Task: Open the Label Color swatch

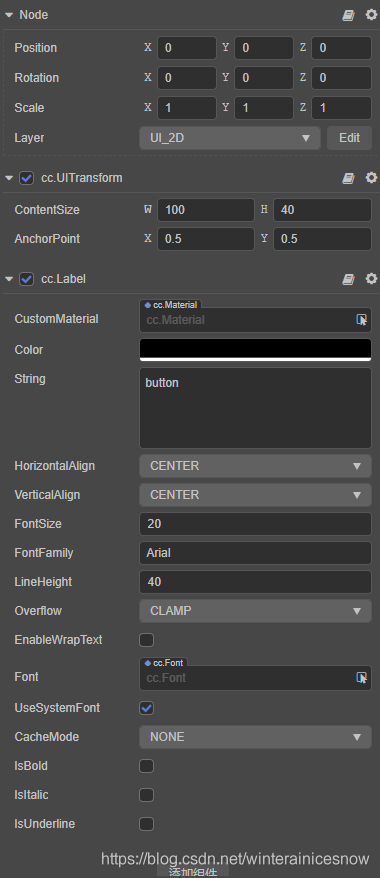Action: pos(255,349)
